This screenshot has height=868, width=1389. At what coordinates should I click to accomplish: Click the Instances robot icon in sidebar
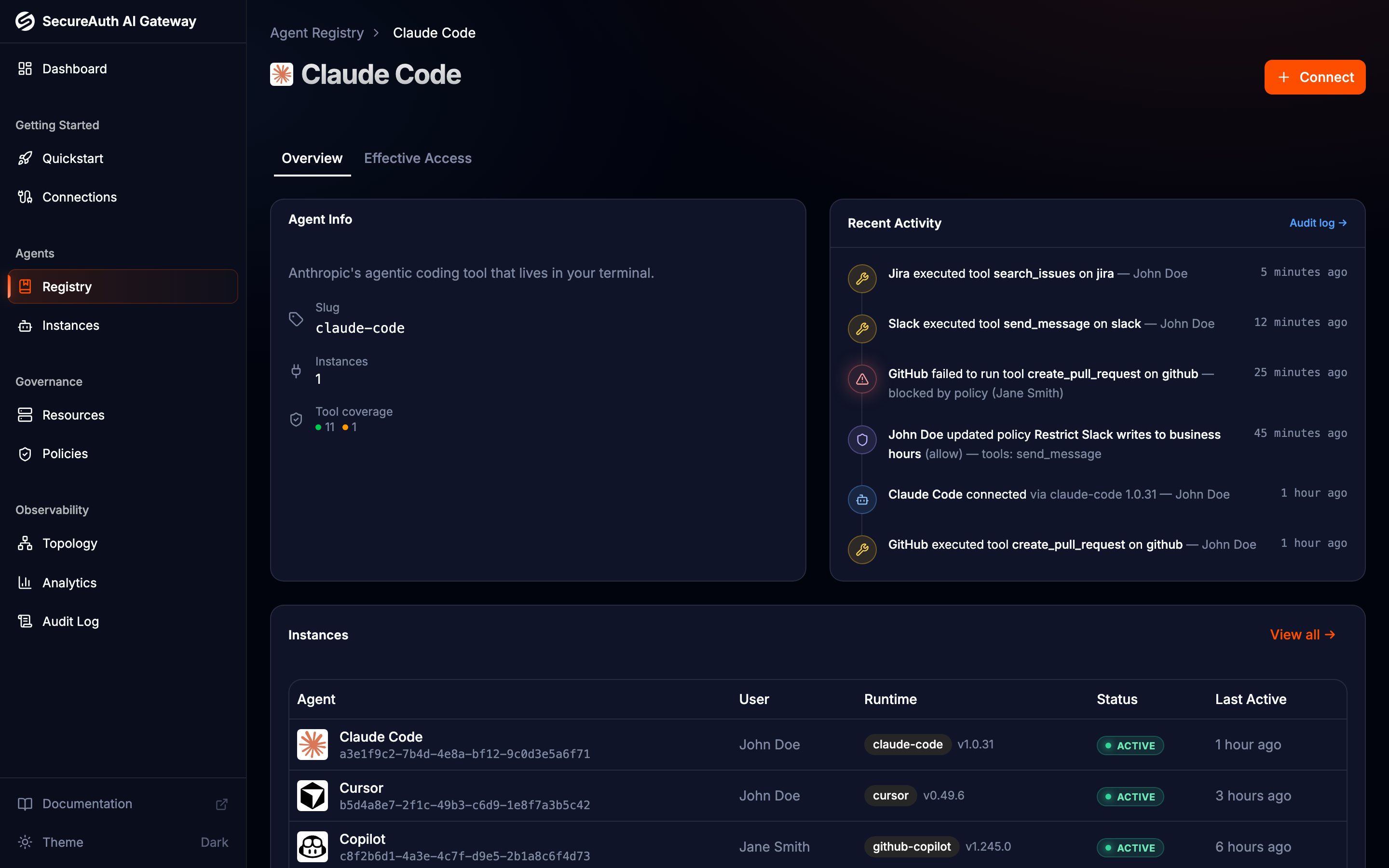click(x=25, y=325)
